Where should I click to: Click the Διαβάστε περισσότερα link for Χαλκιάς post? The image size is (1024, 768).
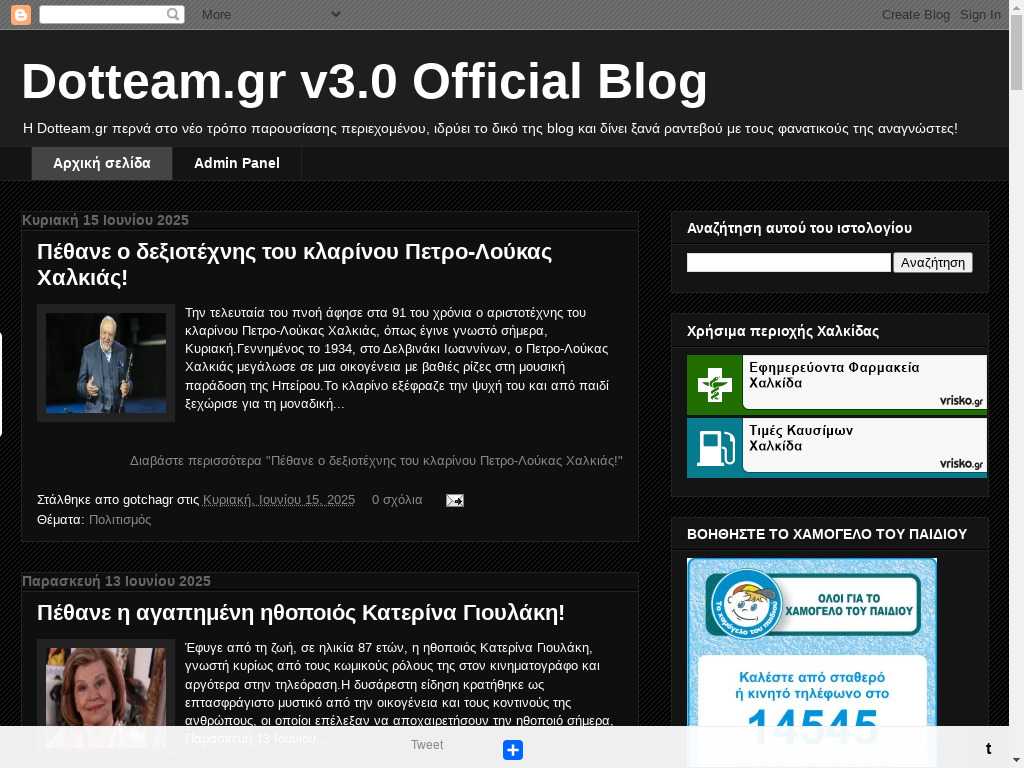coord(376,460)
